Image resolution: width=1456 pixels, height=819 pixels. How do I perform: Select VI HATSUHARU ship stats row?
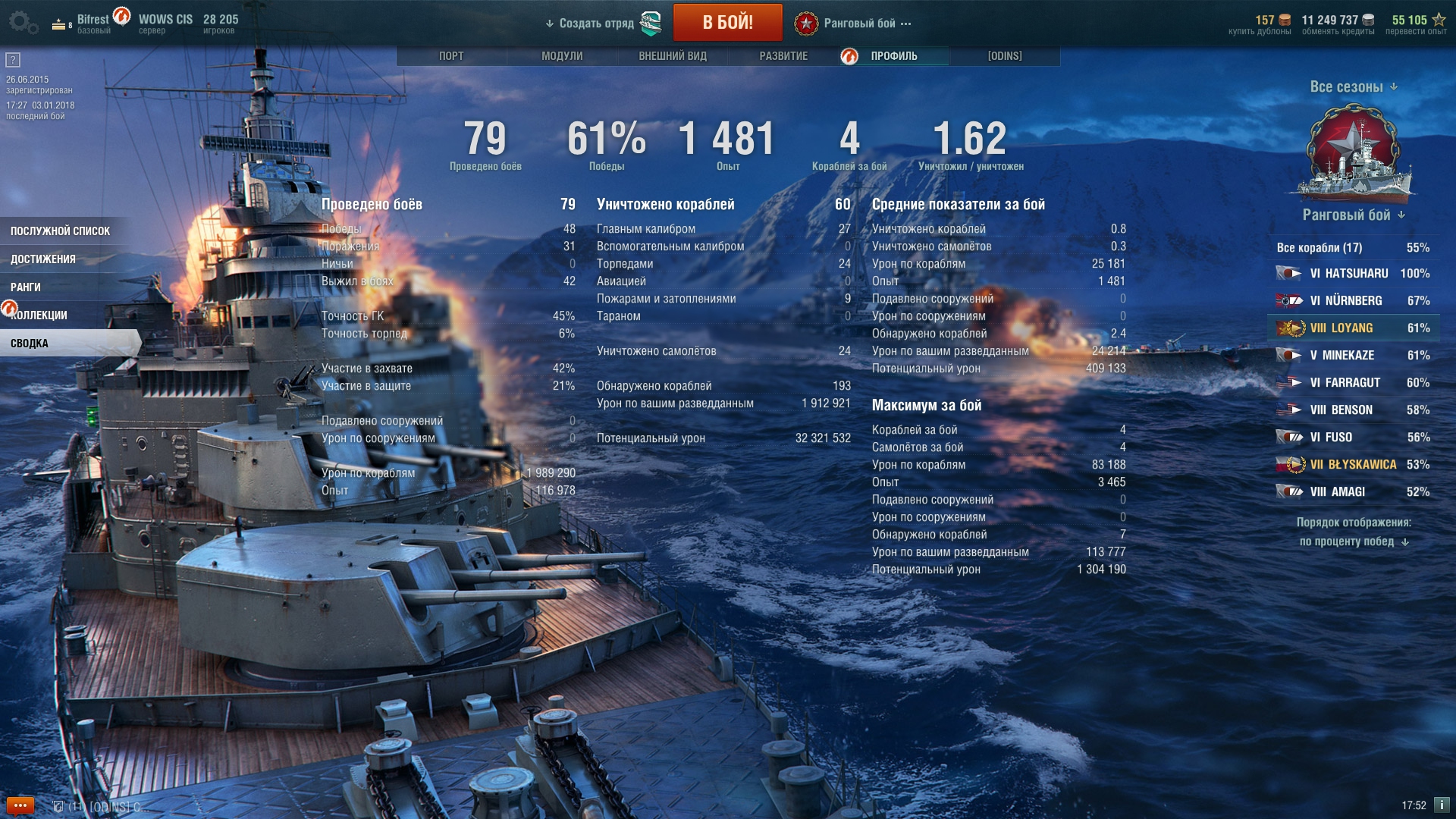[x=1354, y=273]
